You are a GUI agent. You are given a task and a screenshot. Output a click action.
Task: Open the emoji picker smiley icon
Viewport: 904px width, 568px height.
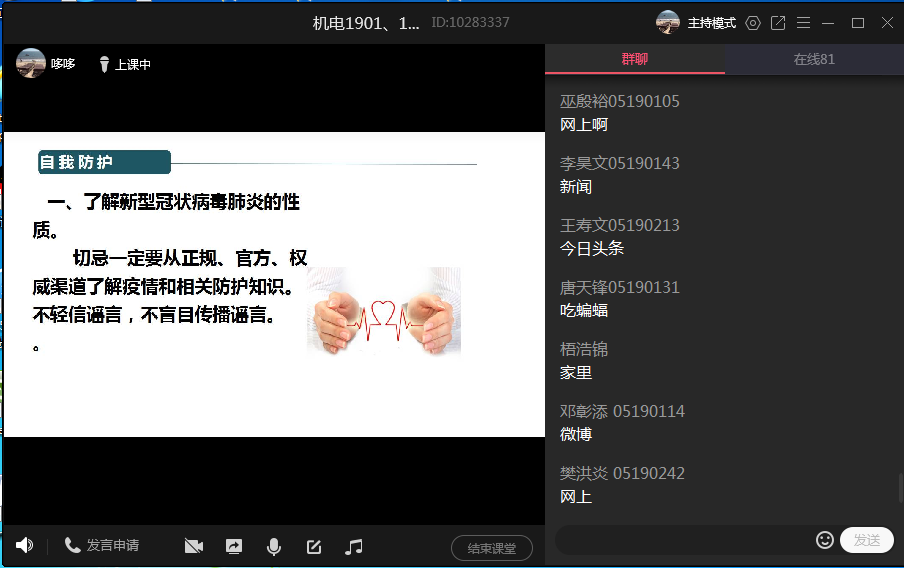[x=825, y=540]
